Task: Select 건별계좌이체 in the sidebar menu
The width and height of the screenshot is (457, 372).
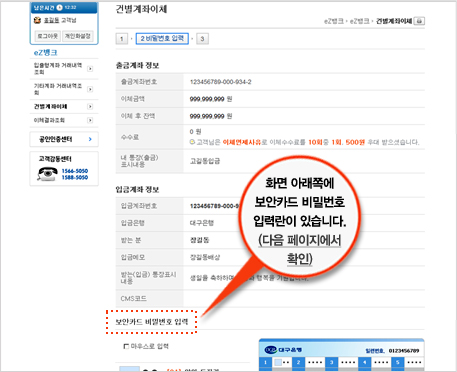Action: click(50, 107)
